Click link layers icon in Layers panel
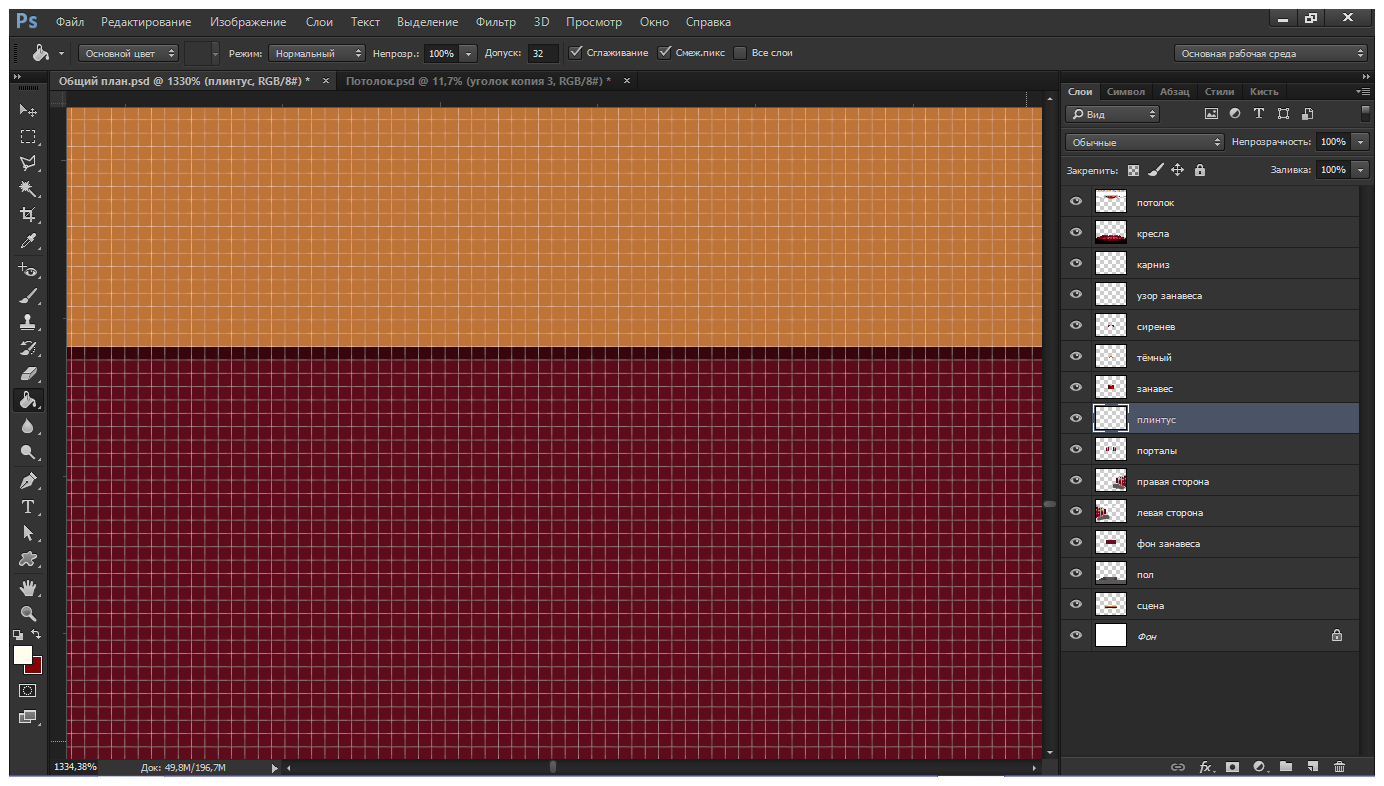 point(1178,767)
